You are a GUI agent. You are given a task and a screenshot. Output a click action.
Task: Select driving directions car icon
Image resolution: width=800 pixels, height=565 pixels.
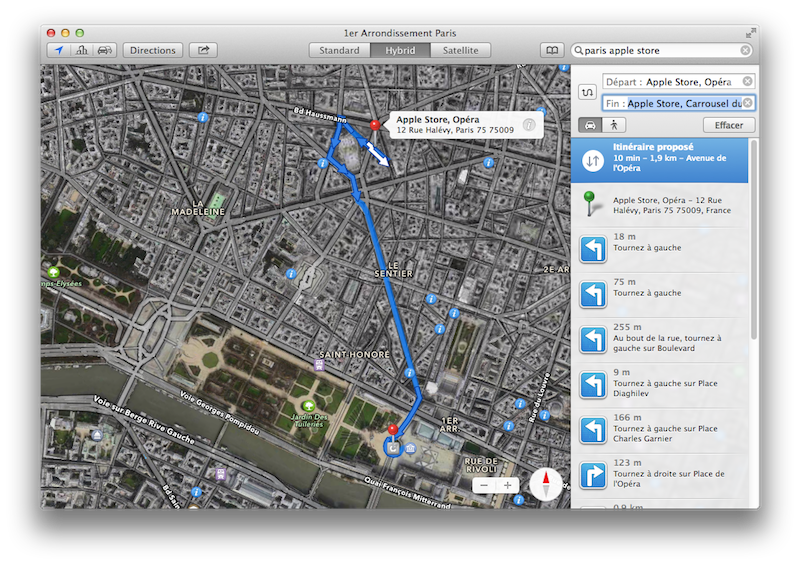point(590,125)
